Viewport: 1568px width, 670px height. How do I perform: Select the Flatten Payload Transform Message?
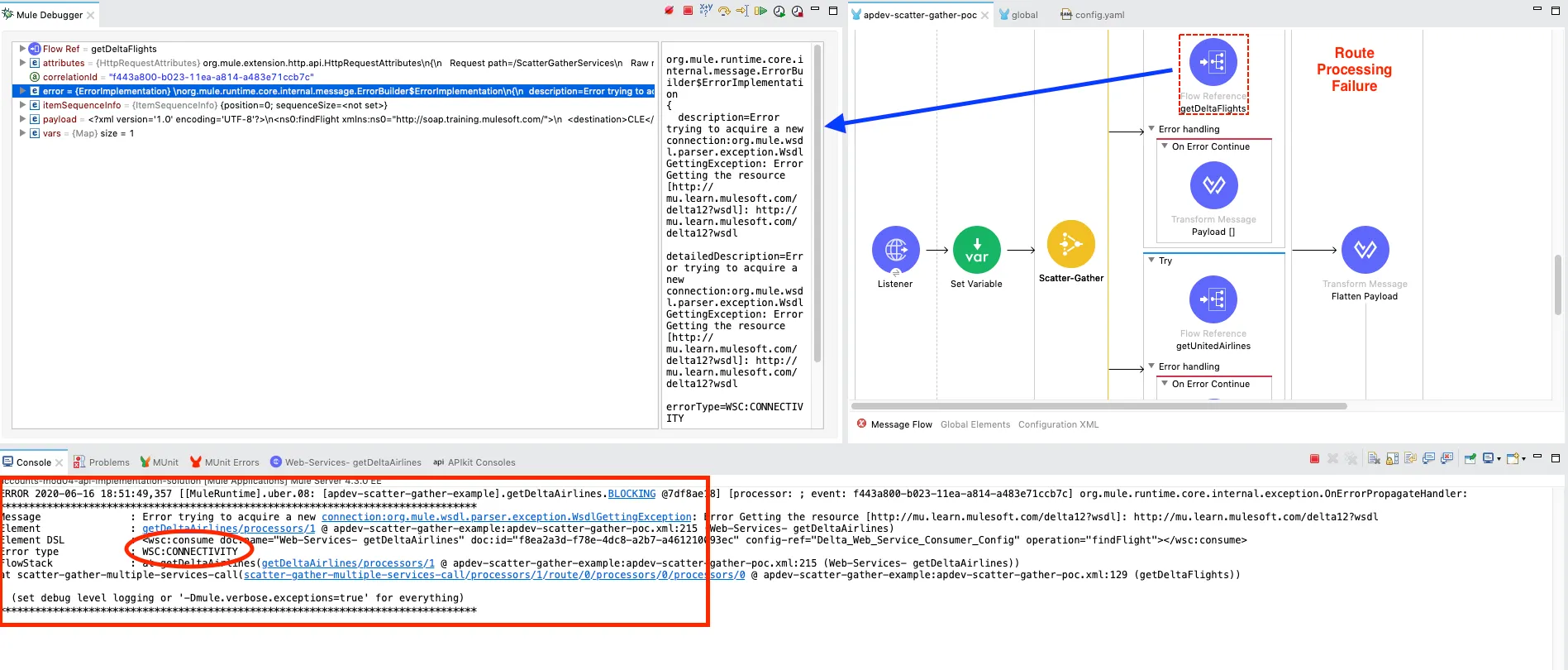[x=1365, y=250]
